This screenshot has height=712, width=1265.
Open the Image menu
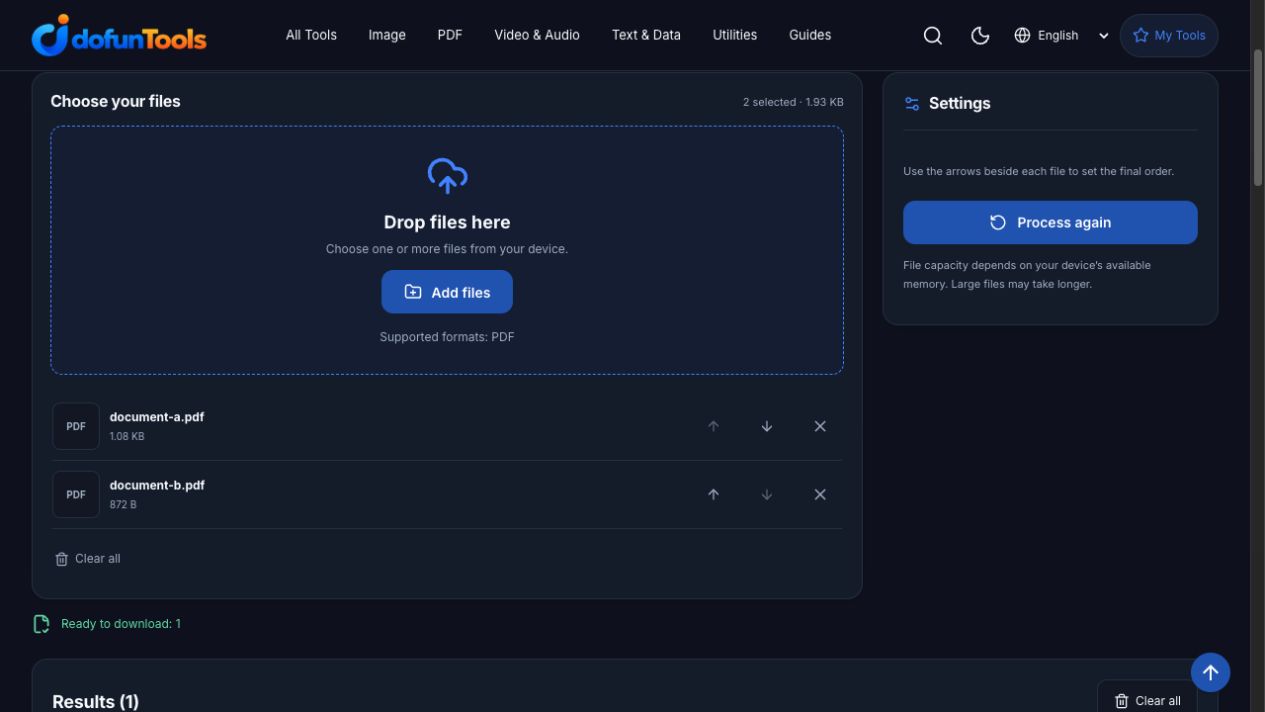387,35
